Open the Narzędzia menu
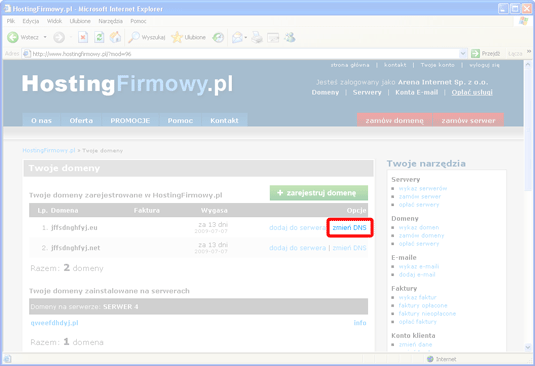 (111, 21)
